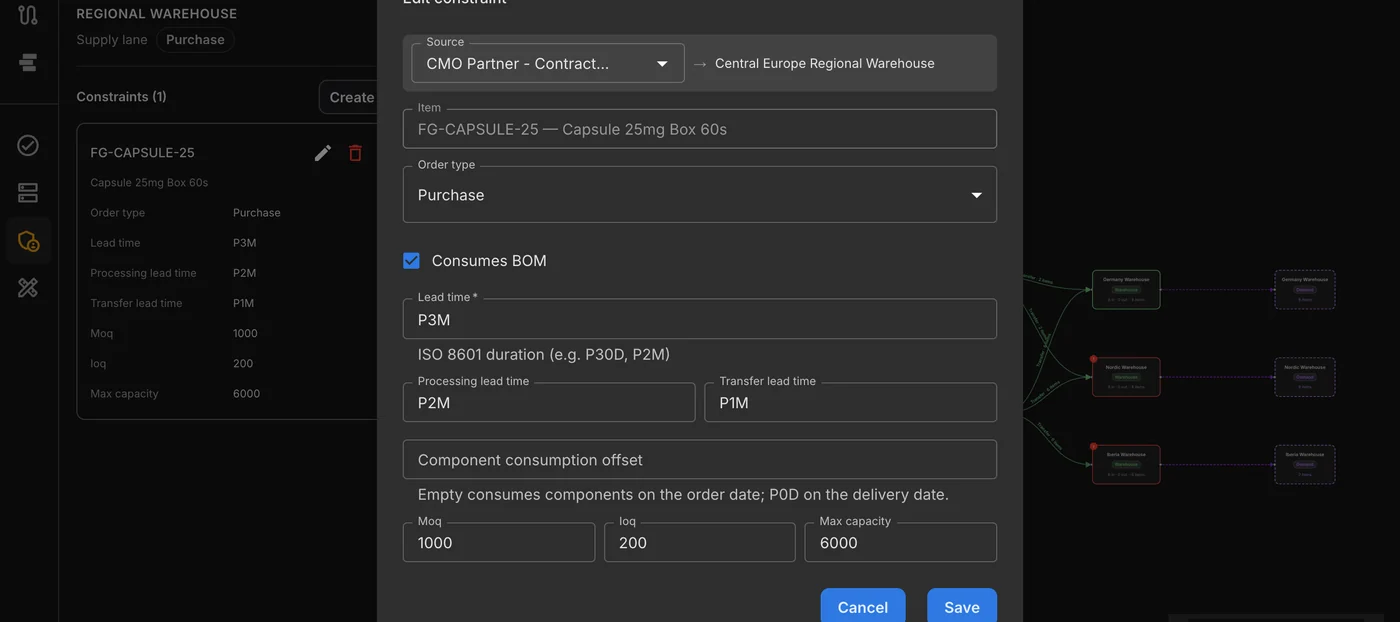The height and width of the screenshot is (622, 1400).
Task: Click the FG-CAPSULE-25 card title
Action: coord(142,153)
